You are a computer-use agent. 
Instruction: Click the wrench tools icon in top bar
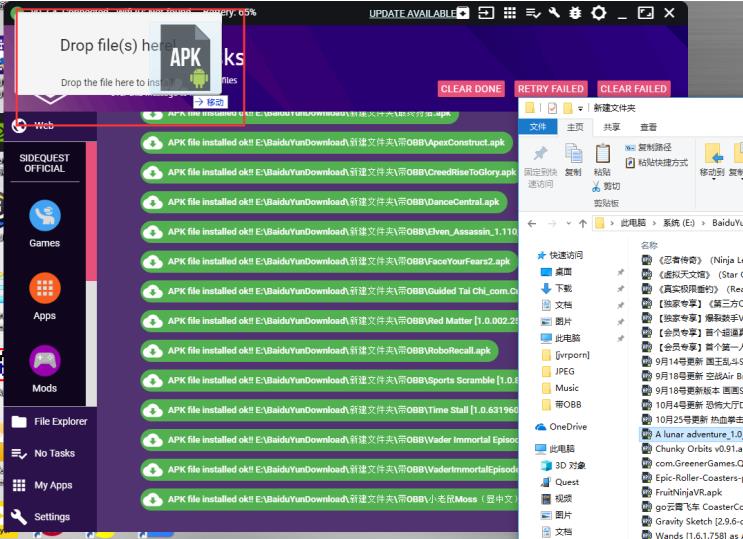point(554,13)
